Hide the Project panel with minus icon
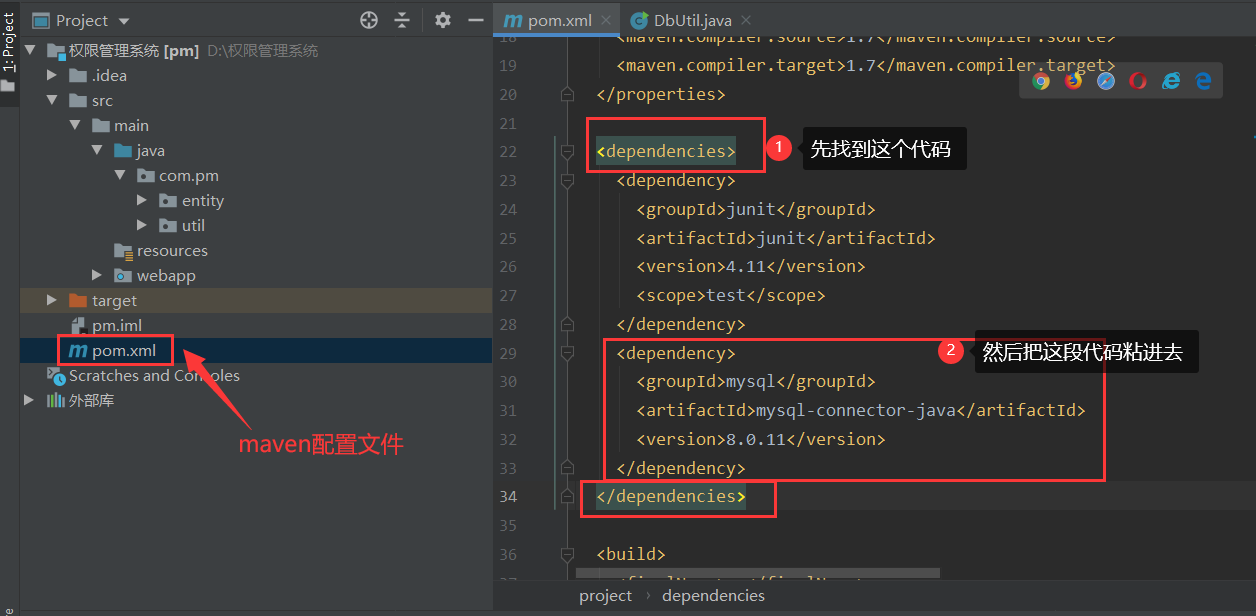Viewport: 1256px width, 616px height. tap(475, 20)
